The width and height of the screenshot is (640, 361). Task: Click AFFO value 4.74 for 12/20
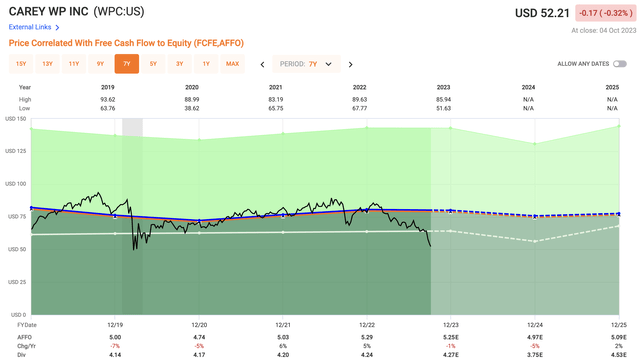[x=199, y=337]
